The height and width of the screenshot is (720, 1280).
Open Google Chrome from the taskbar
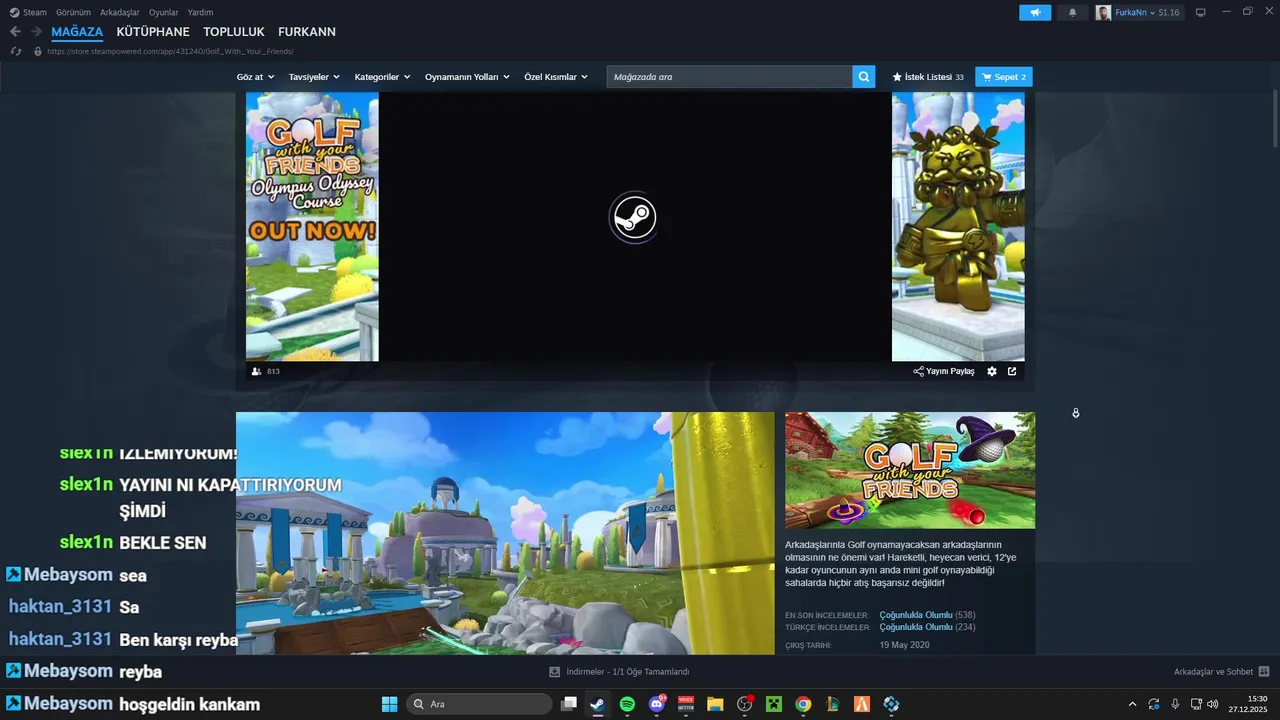pos(803,704)
